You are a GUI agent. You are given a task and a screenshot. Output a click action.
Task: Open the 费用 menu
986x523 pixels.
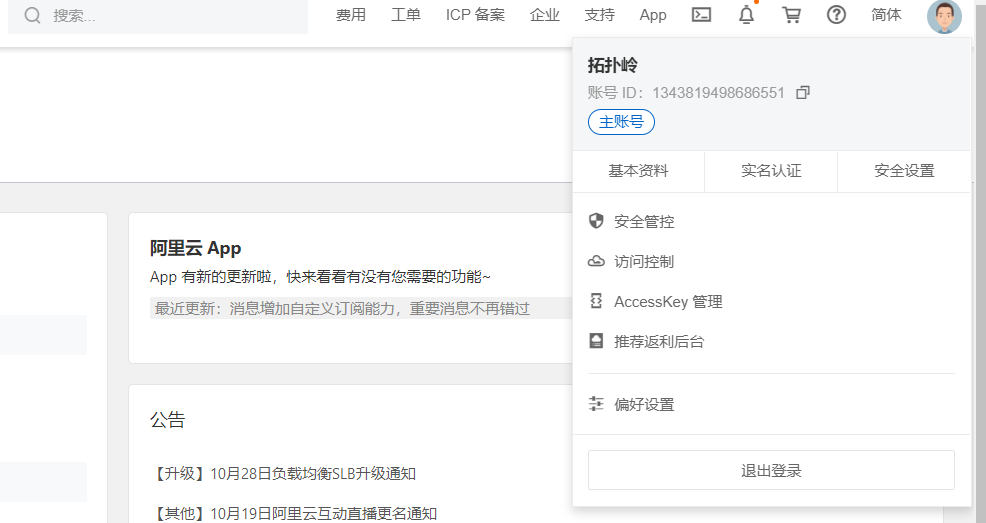pyautogui.click(x=351, y=15)
